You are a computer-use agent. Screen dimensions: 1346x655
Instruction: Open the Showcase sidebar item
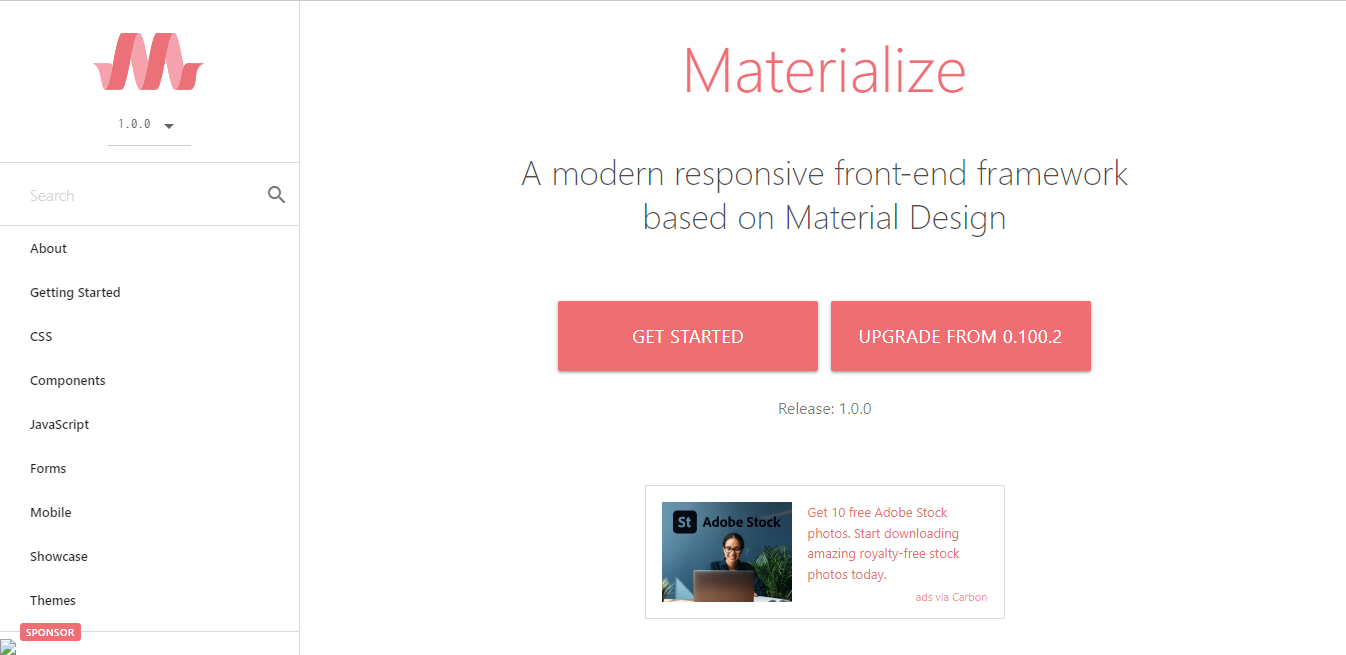149,556
